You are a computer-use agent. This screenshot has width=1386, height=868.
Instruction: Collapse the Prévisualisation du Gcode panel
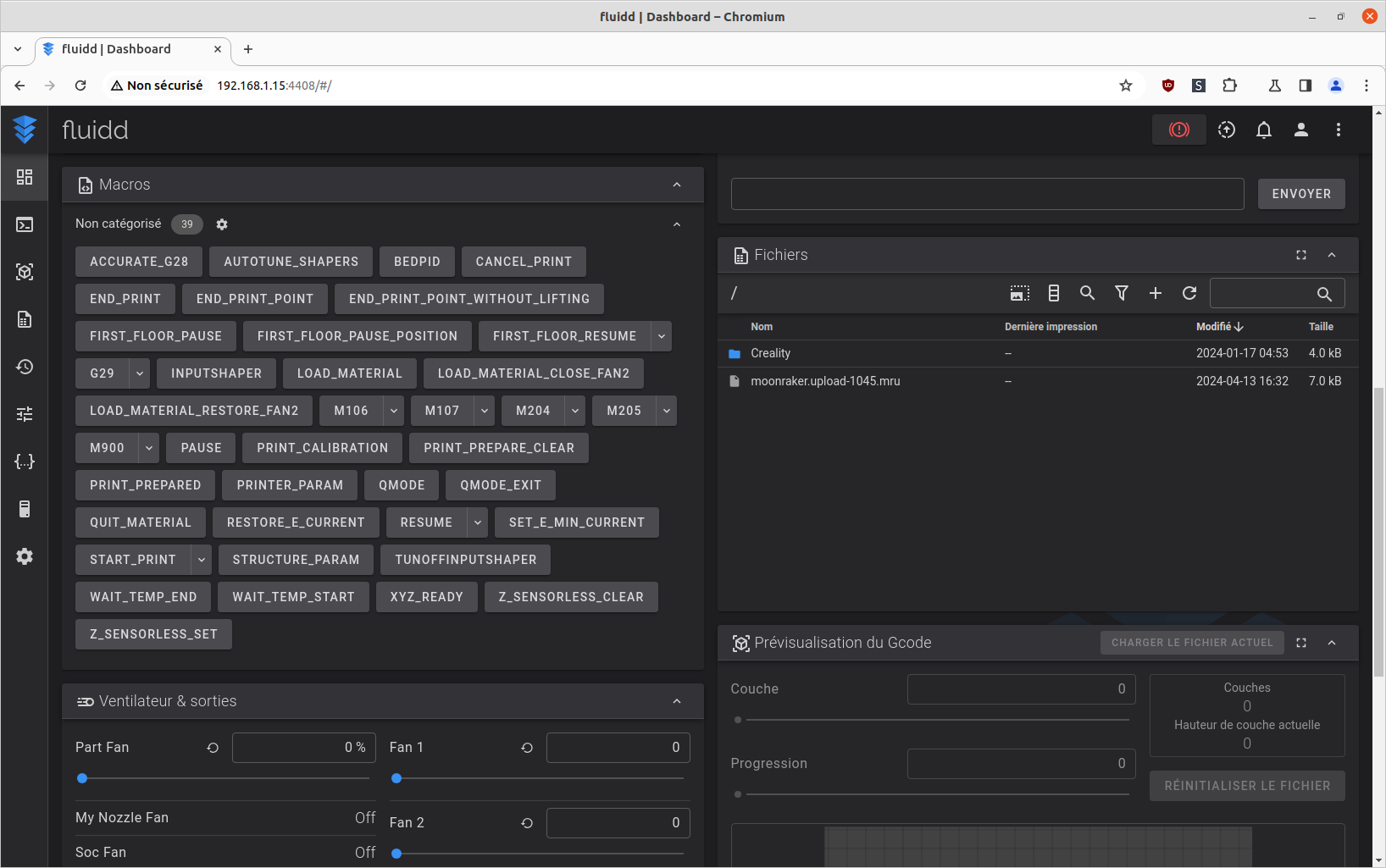pos(1332,643)
